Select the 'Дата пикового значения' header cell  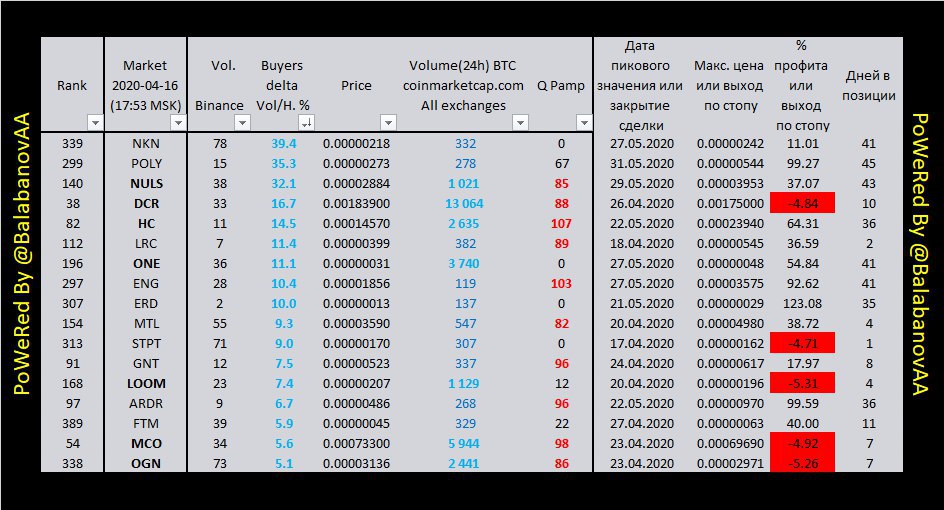click(640, 86)
